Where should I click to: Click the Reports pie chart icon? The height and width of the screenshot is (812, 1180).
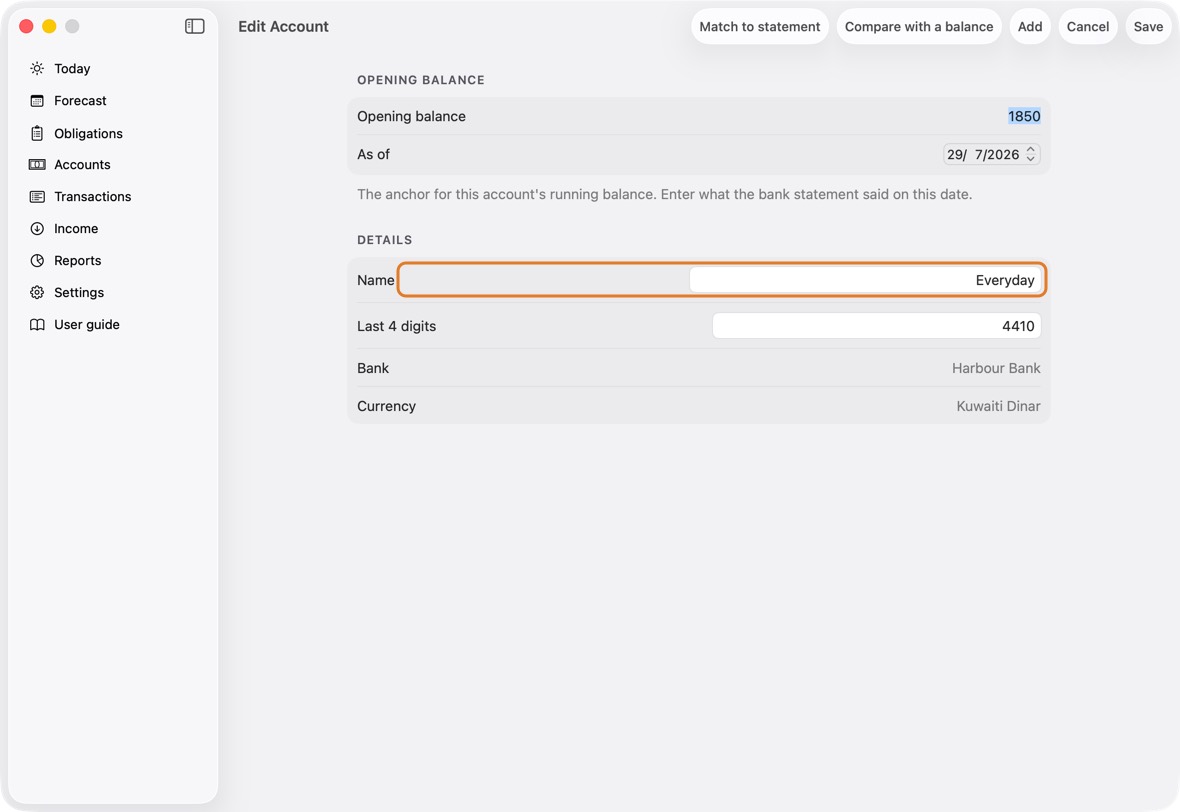(x=37, y=260)
